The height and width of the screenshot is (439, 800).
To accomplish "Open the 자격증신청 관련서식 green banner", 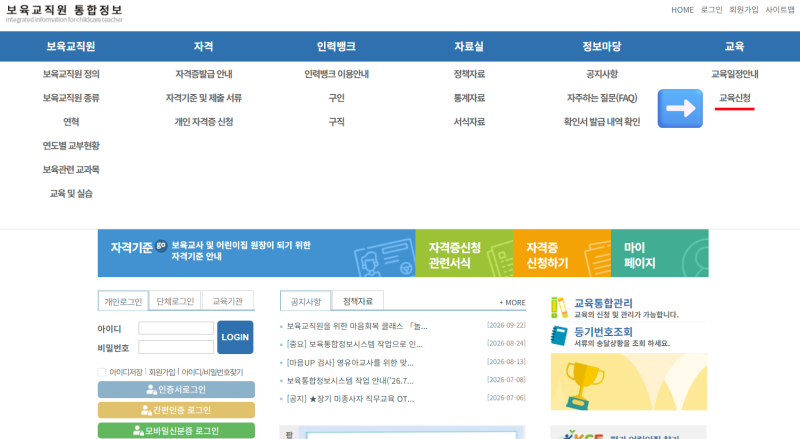I will point(464,253).
